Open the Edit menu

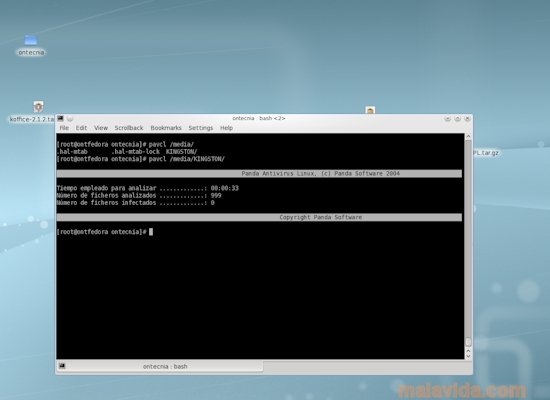pyautogui.click(x=81, y=128)
